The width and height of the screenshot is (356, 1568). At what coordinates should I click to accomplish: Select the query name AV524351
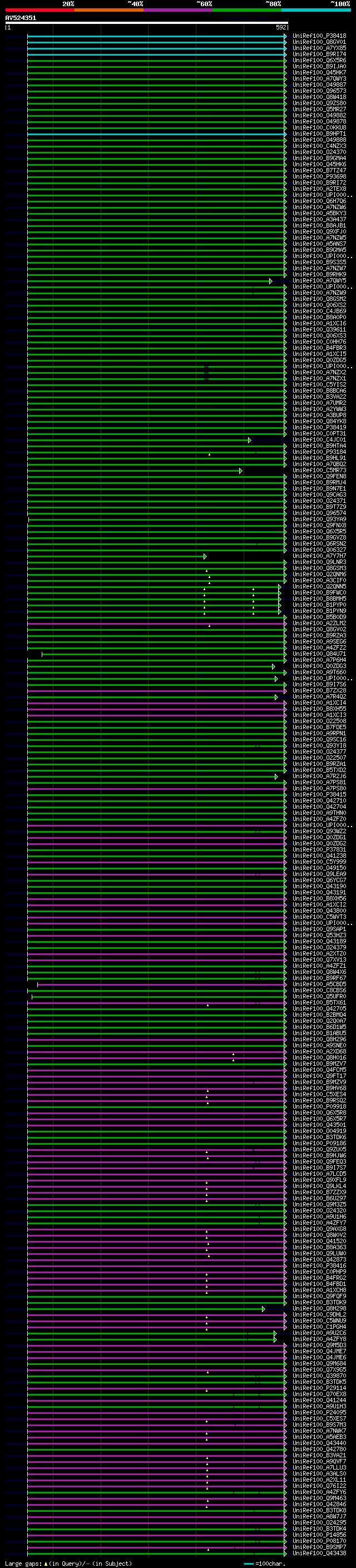(21, 18)
